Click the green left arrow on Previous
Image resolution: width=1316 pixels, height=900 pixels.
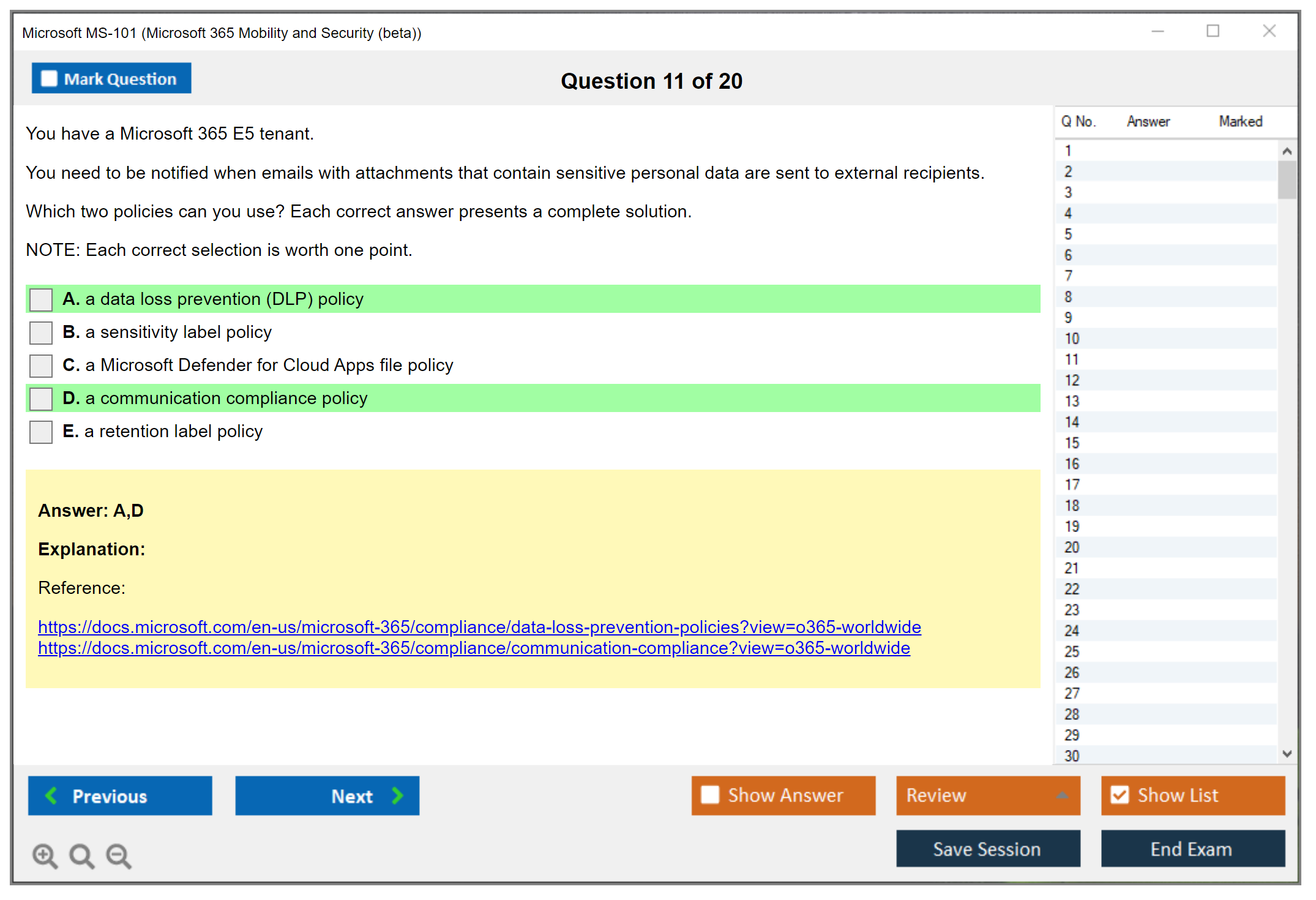[x=51, y=795]
